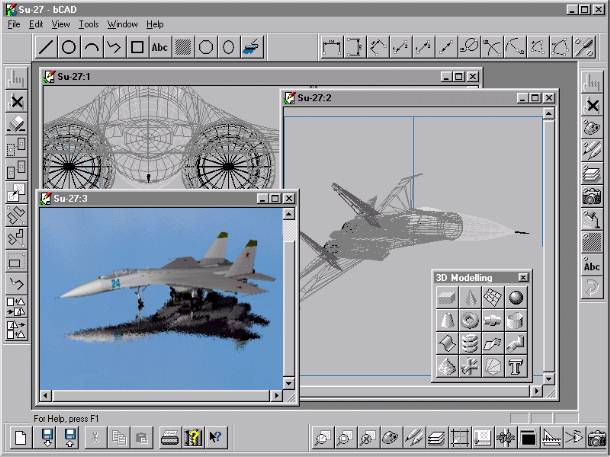The width and height of the screenshot is (610, 457).
Task: Select the Circle drawing tool
Action: point(70,47)
